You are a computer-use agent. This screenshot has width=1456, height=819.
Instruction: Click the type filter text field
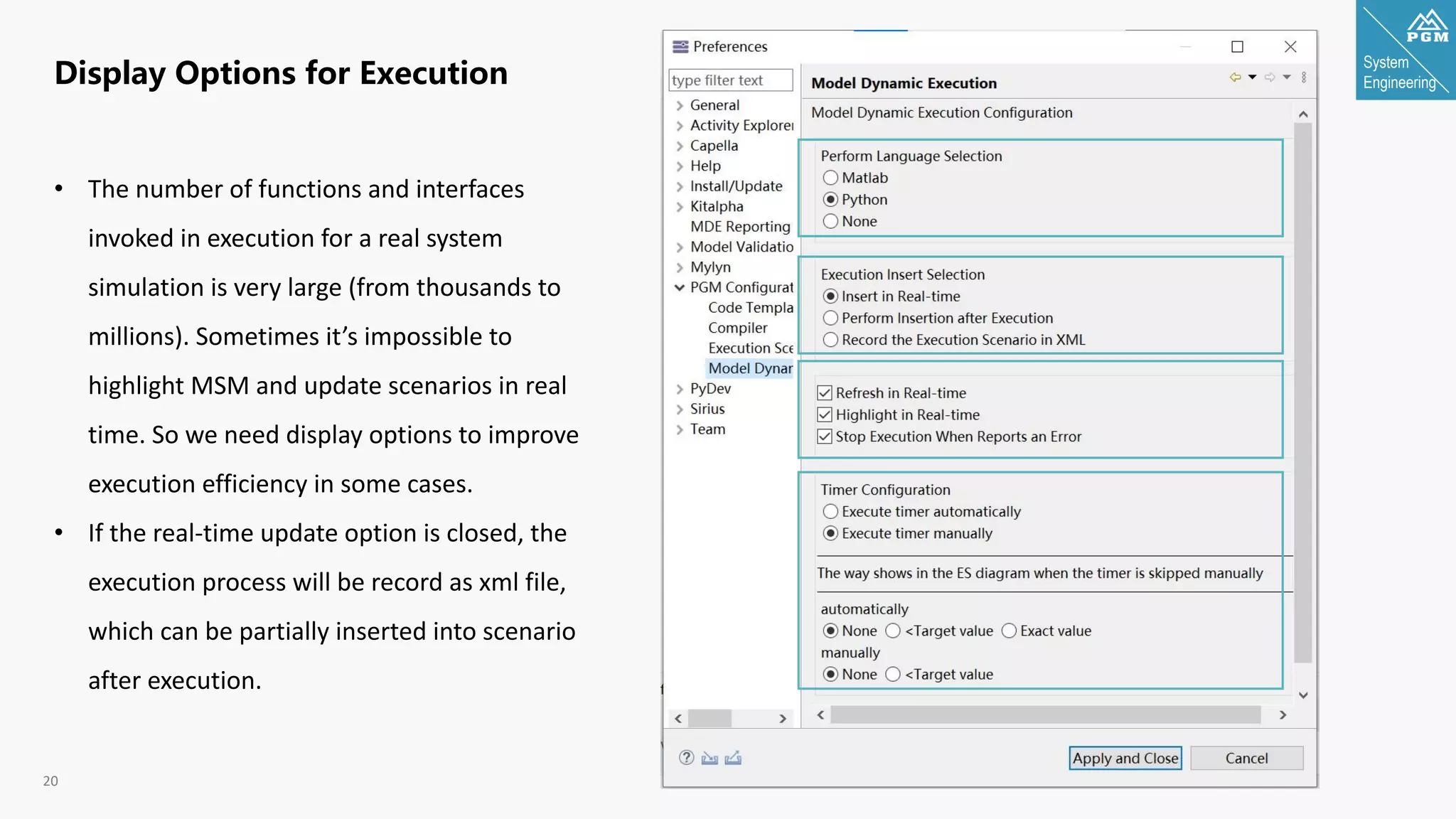[x=731, y=80]
